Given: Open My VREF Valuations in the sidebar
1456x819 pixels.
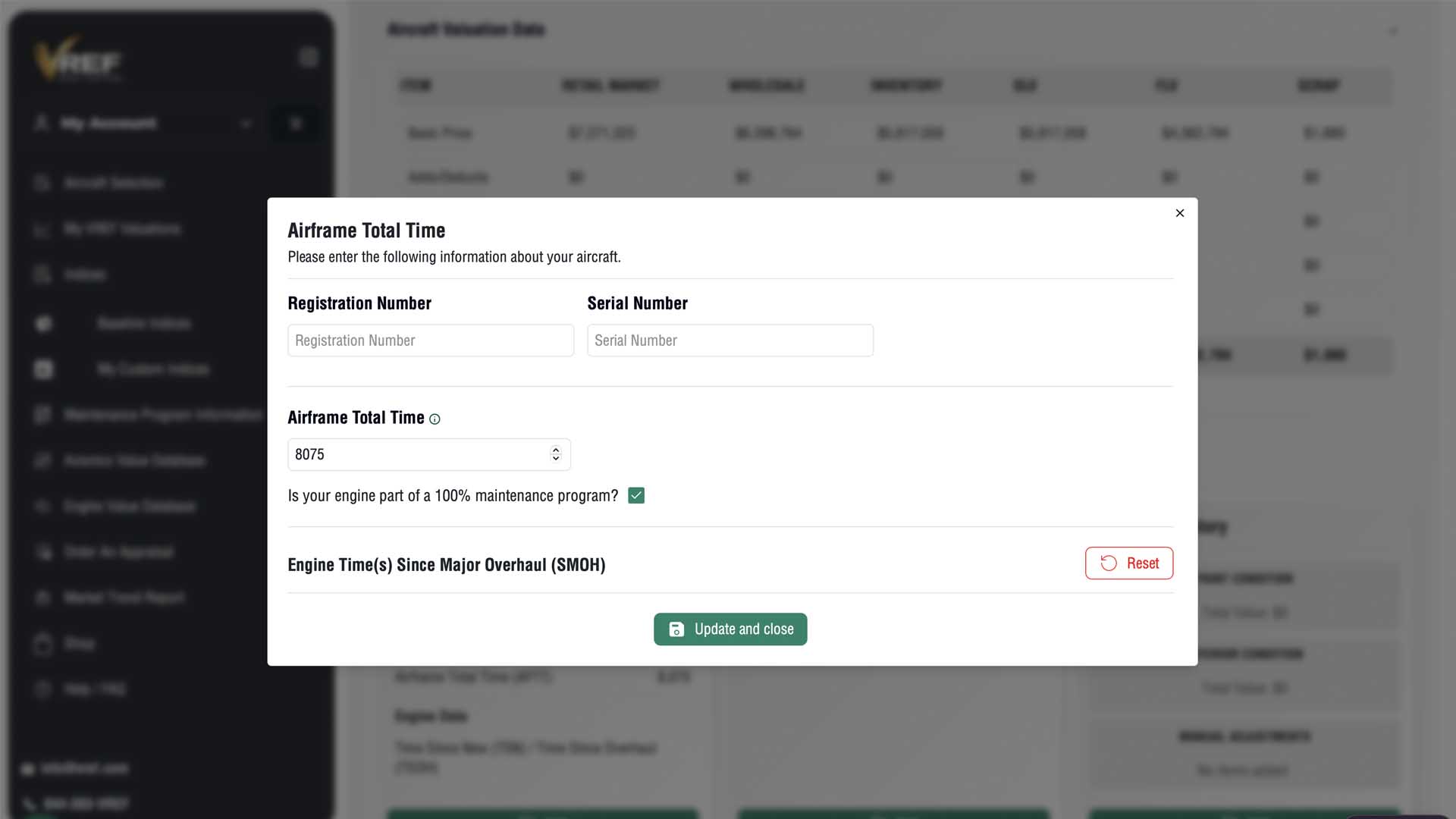Looking at the screenshot, I should [122, 229].
